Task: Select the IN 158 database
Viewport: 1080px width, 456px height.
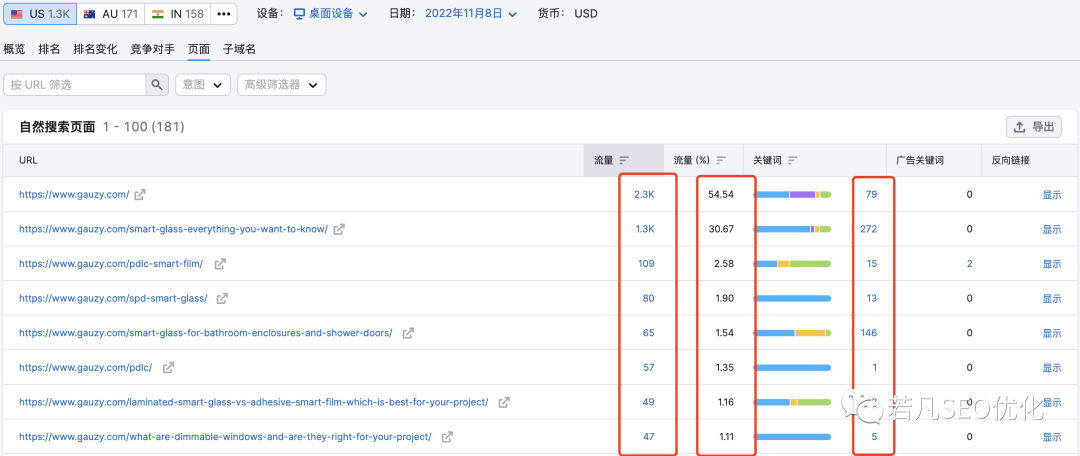Action: pos(178,14)
